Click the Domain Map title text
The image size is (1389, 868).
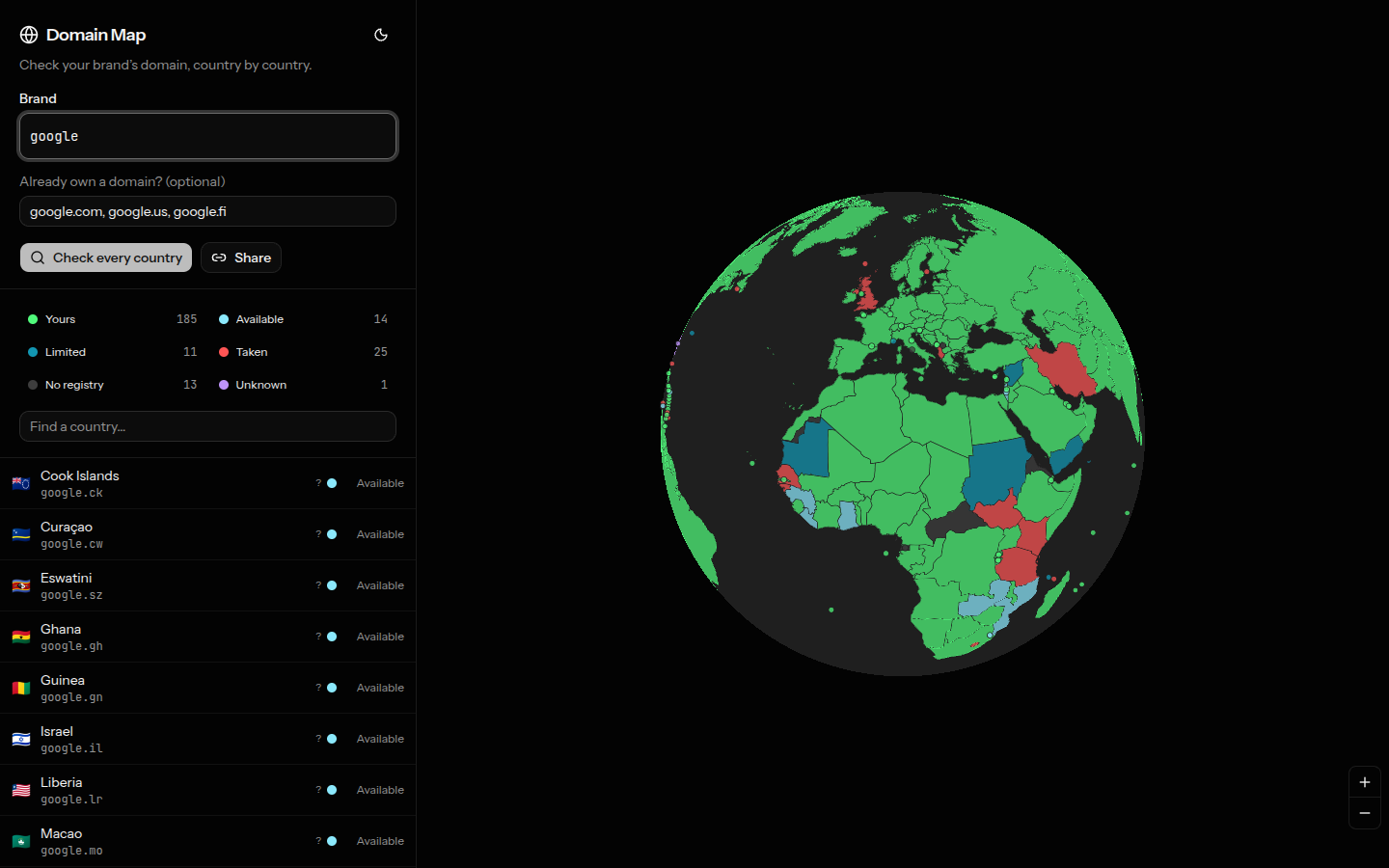[x=95, y=35]
